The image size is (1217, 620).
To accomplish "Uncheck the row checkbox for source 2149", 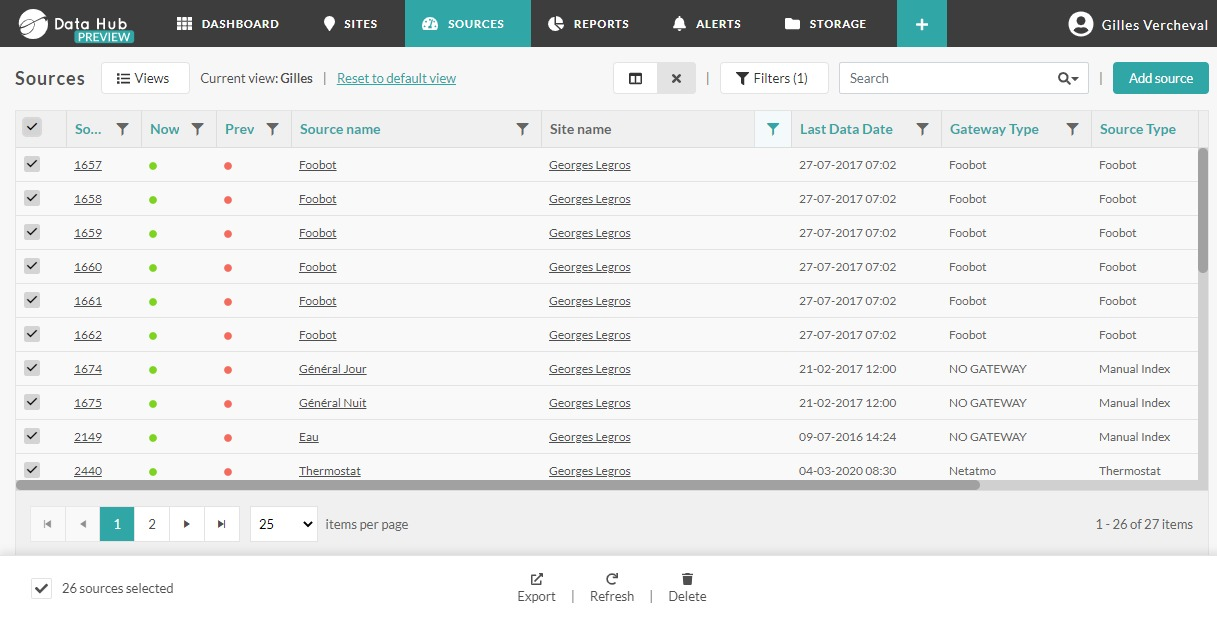I will pos(32,436).
